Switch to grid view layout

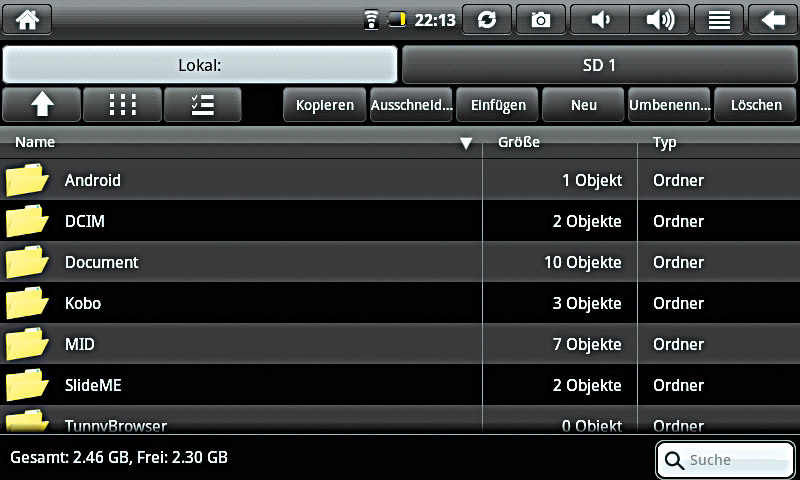122,105
